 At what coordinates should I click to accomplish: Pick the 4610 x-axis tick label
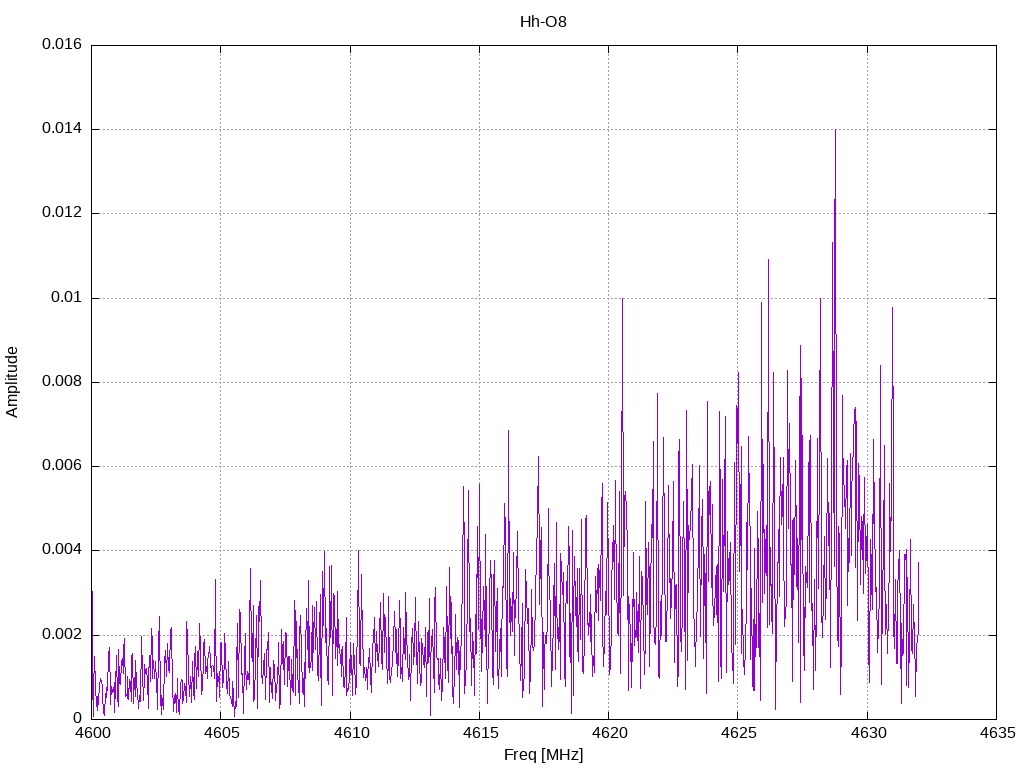coord(350,733)
